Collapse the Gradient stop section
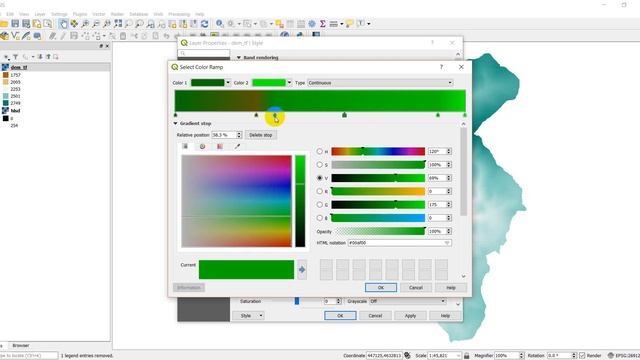 (176, 123)
